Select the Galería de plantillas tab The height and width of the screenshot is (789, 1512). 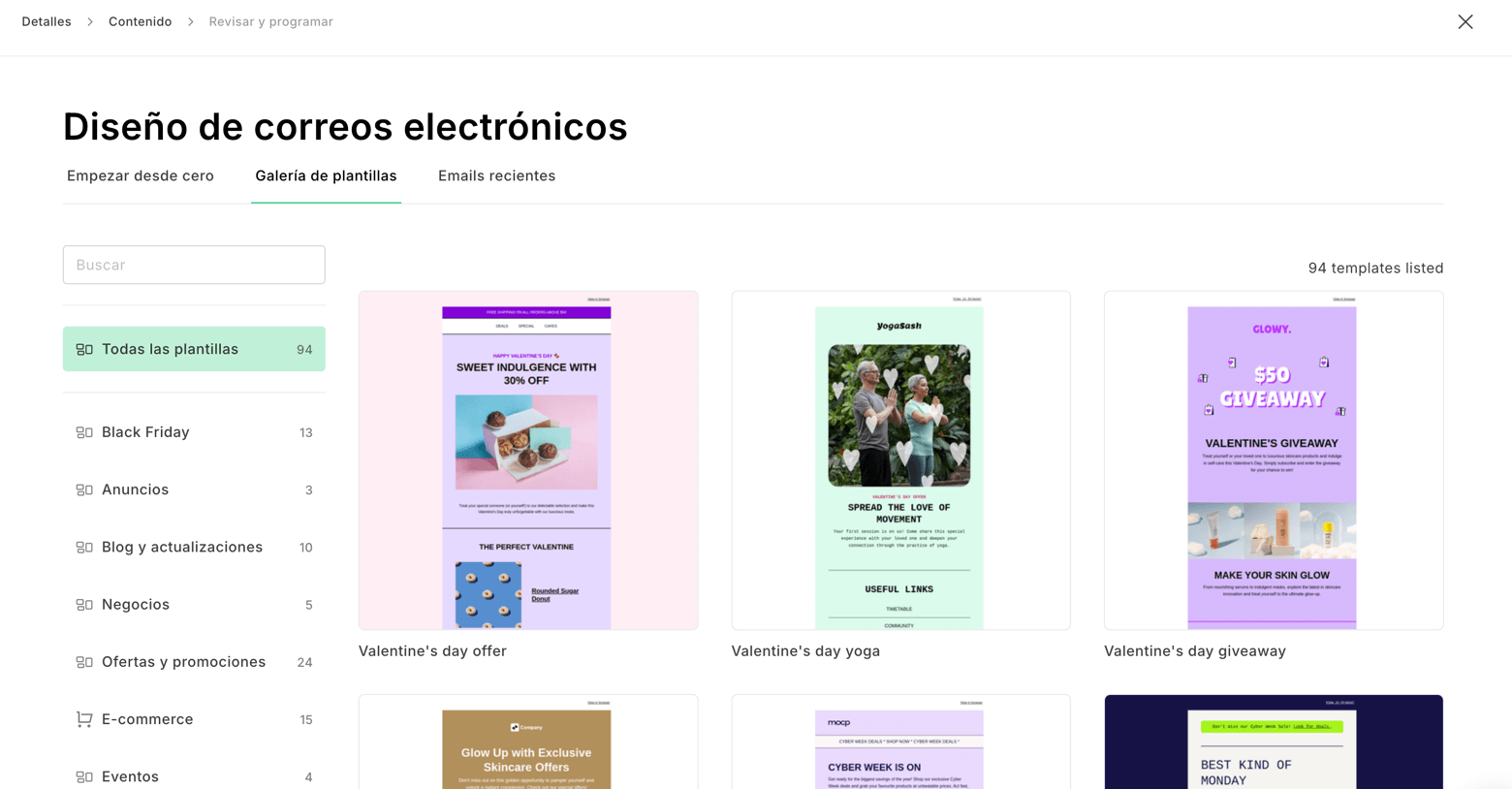326,175
